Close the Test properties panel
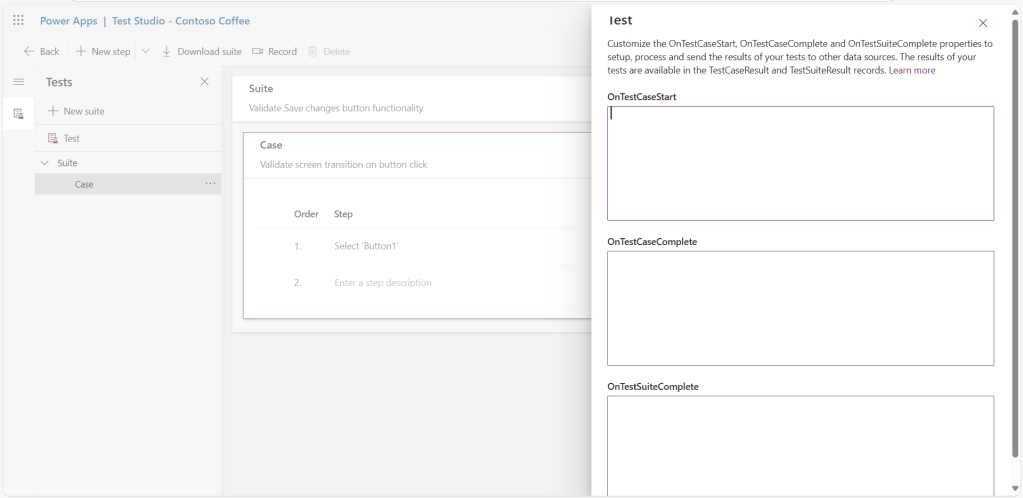Image resolution: width=1023 pixels, height=498 pixels. tap(983, 22)
